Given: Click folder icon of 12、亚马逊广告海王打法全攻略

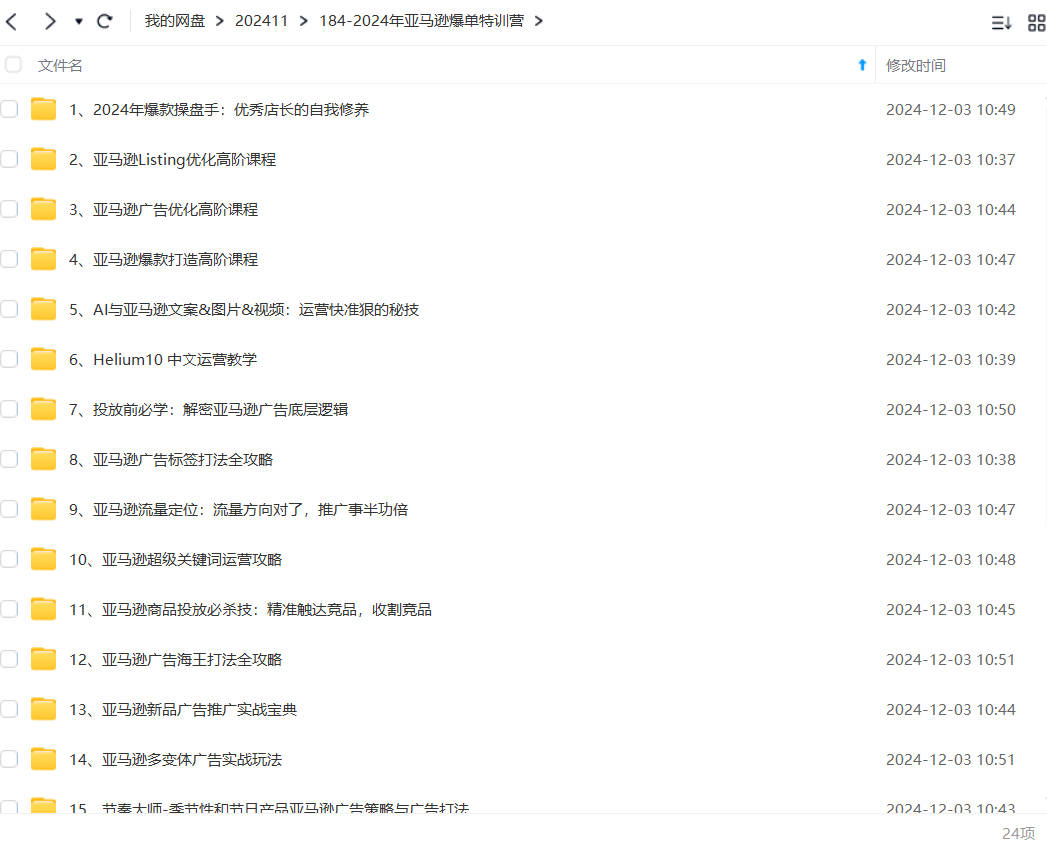Looking at the screenshot, I should tap(43, 659).
